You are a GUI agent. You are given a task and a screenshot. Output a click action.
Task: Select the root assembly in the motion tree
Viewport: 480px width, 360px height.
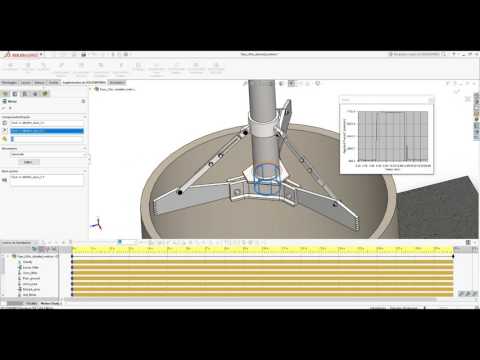click(37, 256)
